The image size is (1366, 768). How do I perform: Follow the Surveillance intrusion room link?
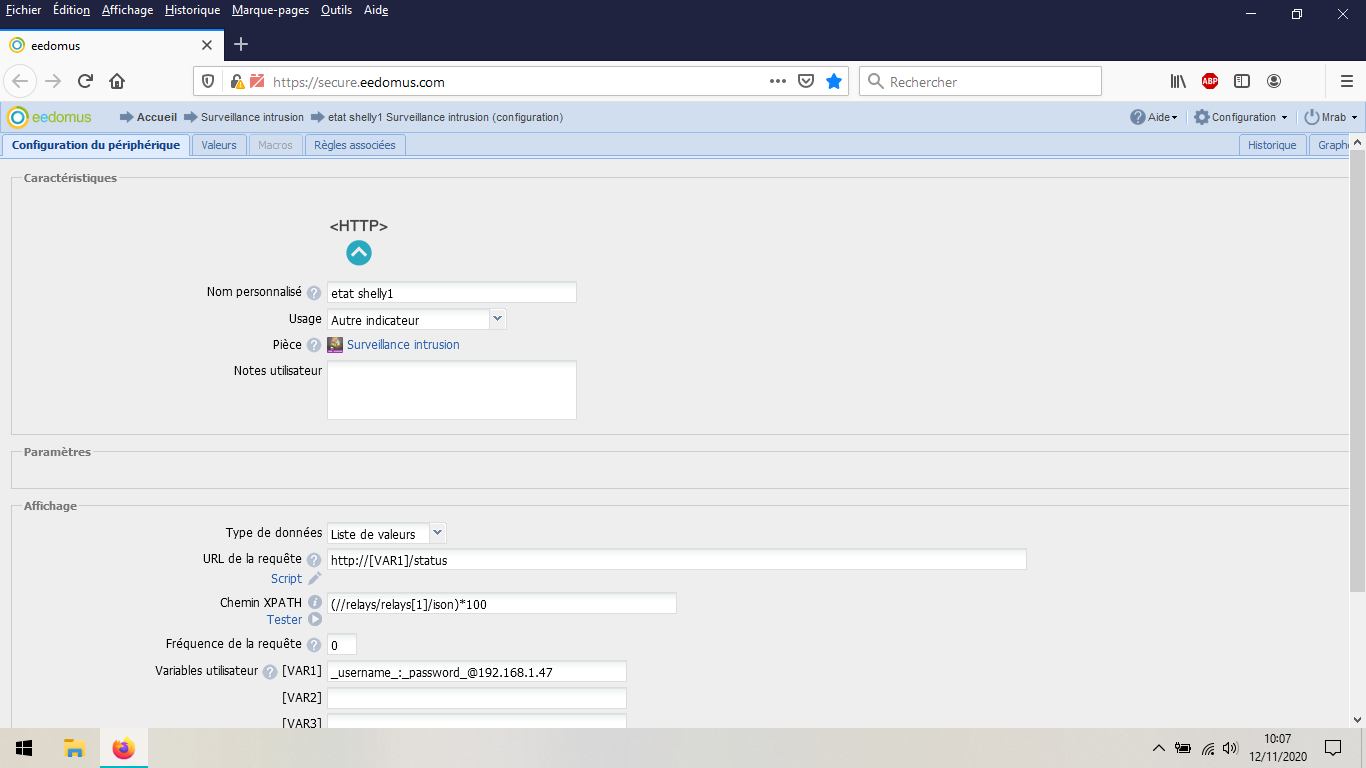(x=403, y=345)
